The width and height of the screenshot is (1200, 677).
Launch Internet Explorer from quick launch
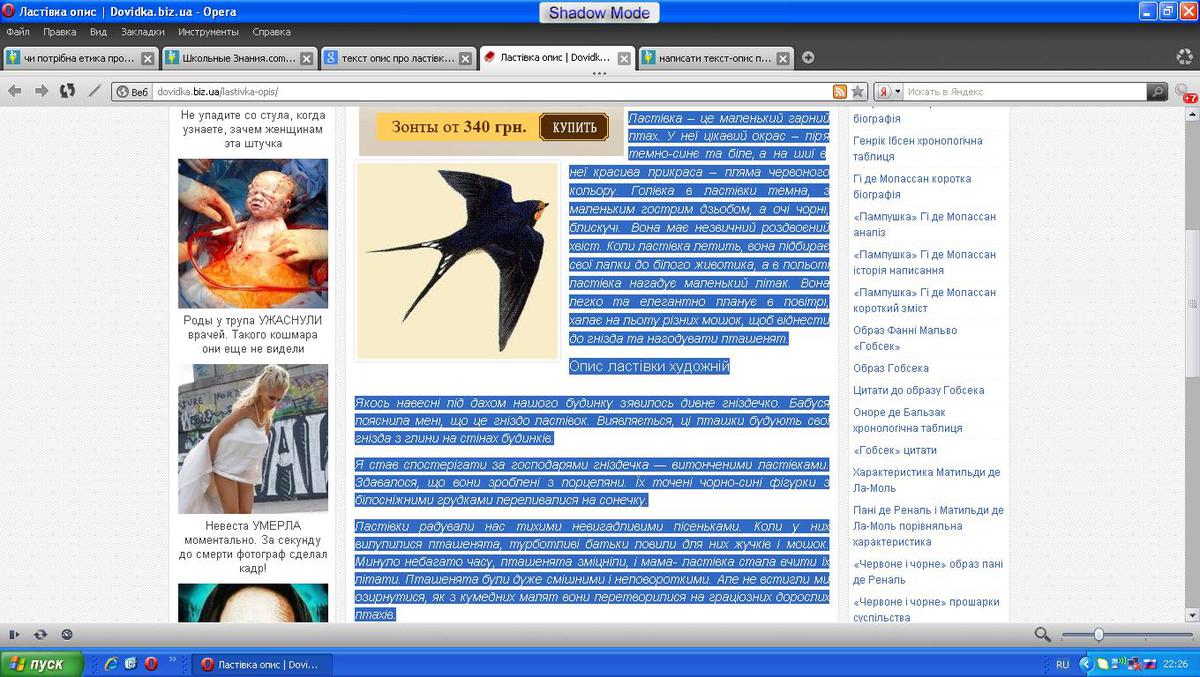coord(111,664)
